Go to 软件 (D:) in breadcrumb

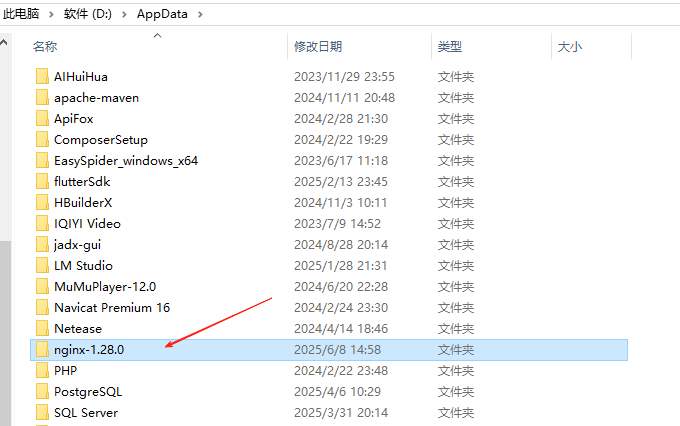click(88, 14)
